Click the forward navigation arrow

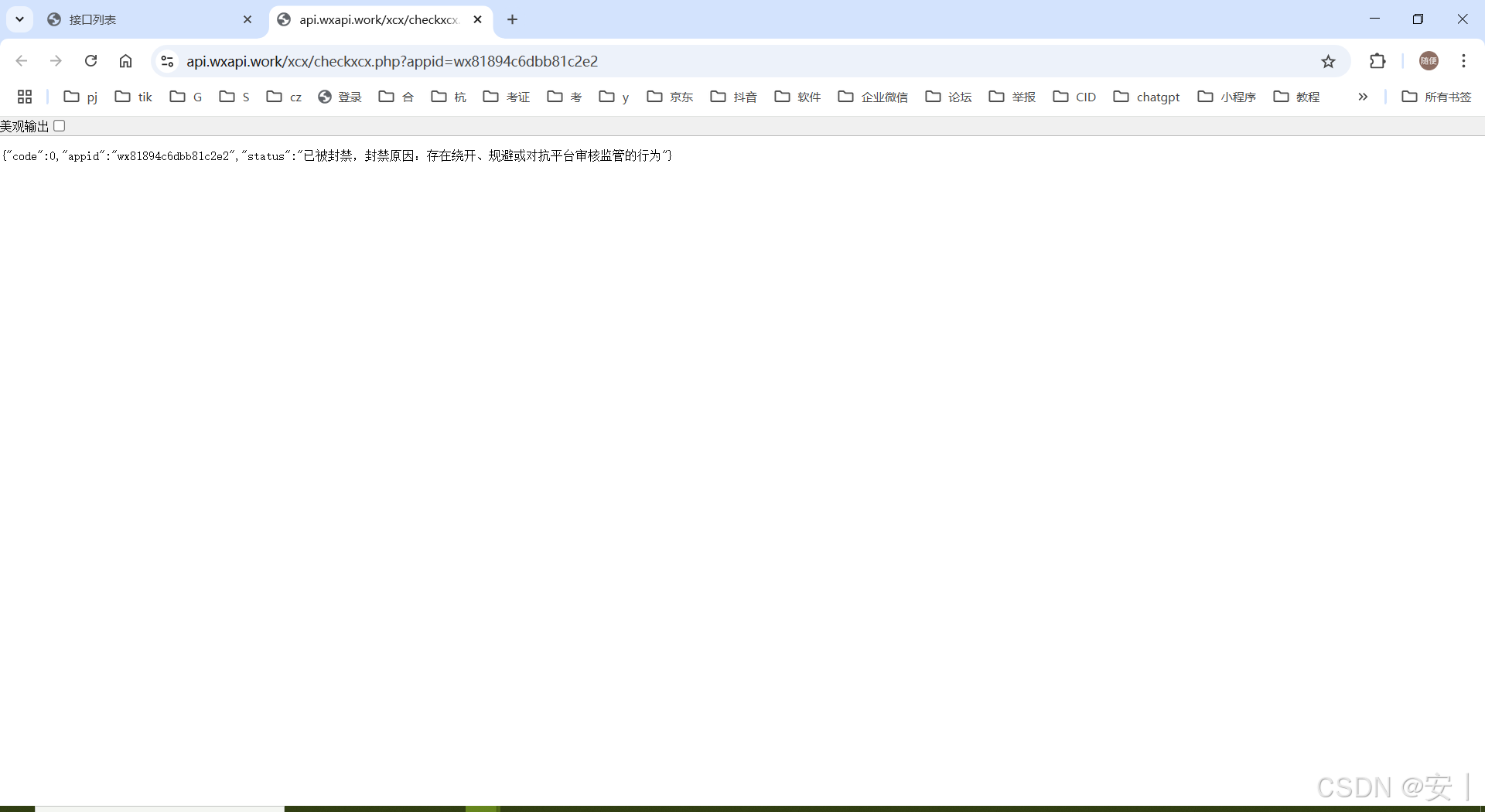click(x=56, y=61)
